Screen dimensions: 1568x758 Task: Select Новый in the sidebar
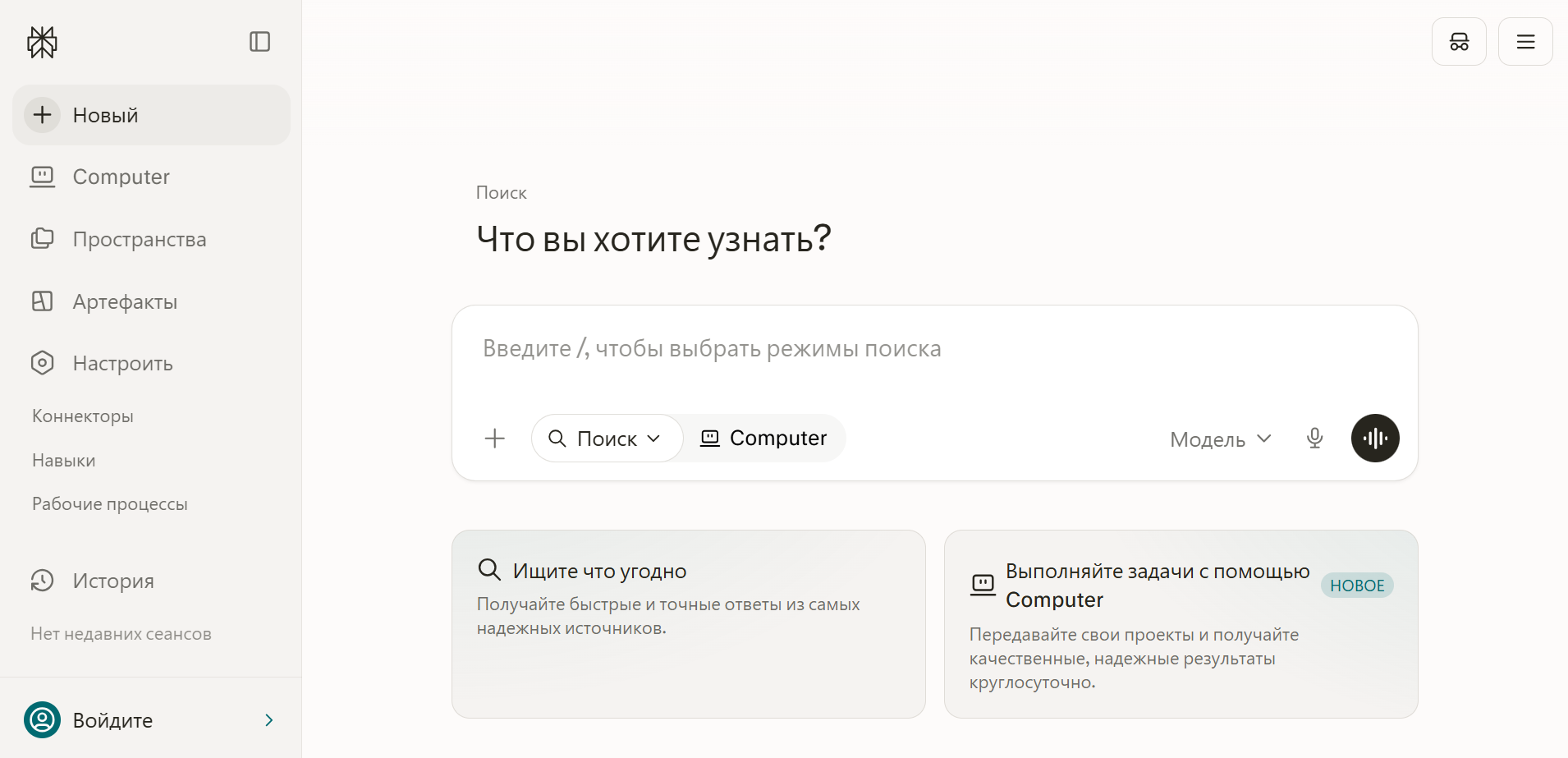pyautogui.click(x=151, y=115)
